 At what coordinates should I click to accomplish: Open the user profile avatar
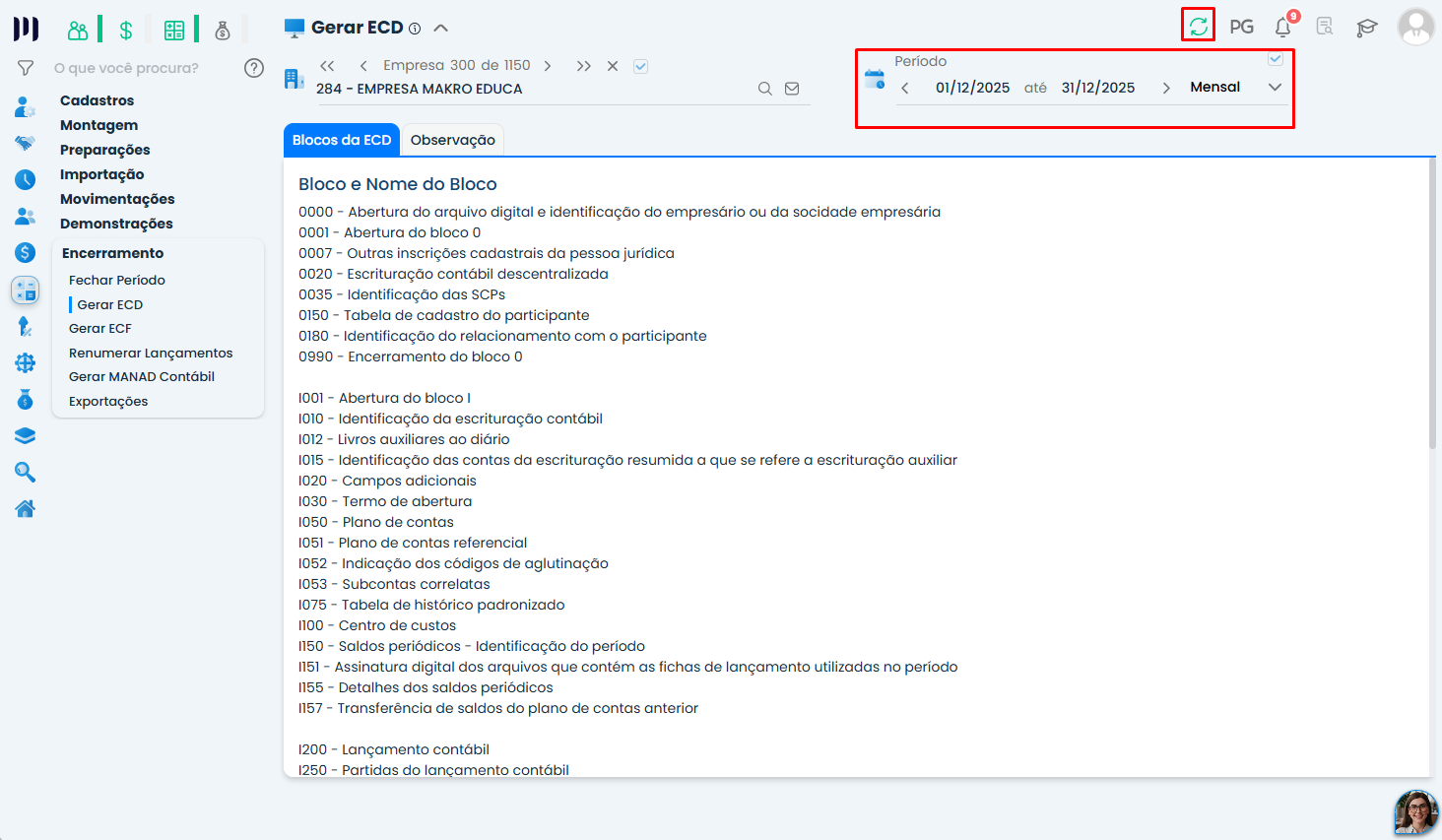tap(1416, 28)
